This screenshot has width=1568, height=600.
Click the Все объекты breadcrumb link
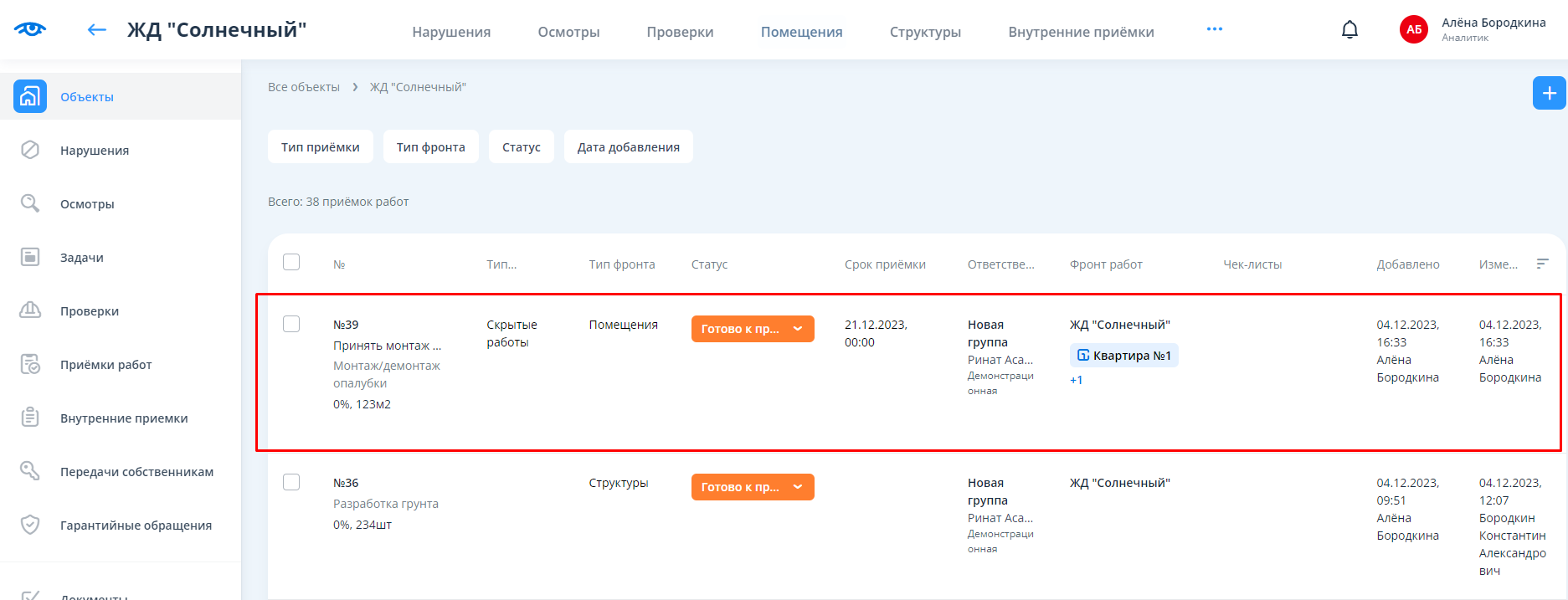[x=304, y=87]
